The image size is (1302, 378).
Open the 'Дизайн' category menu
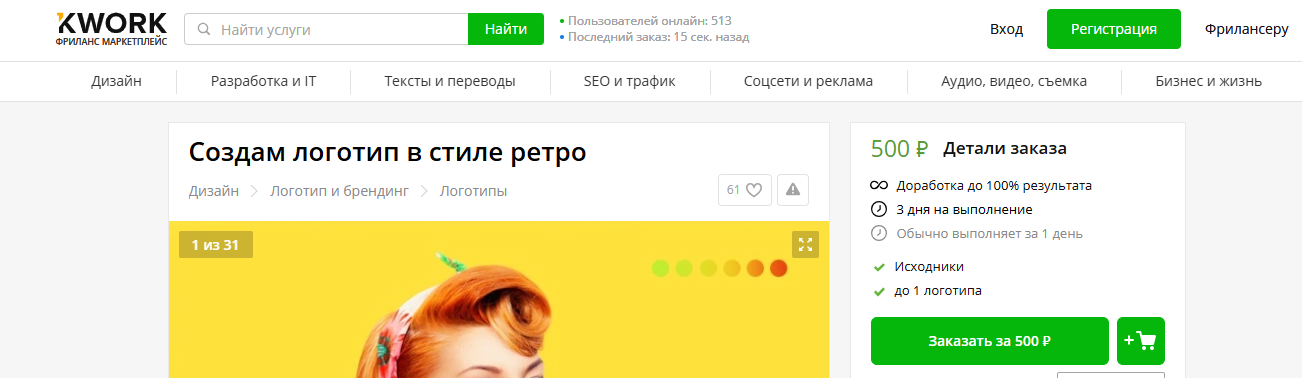coord(116,82)
